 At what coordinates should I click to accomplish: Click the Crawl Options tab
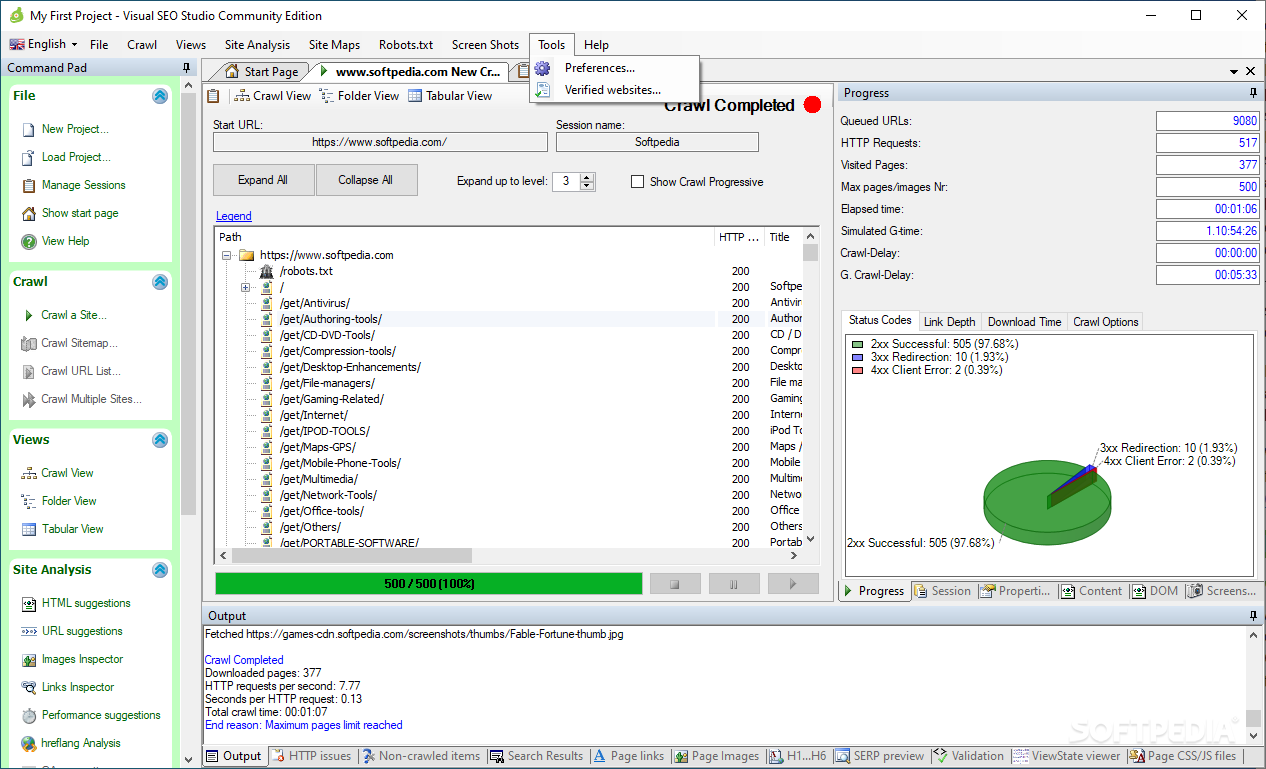tap(1105, 321)
